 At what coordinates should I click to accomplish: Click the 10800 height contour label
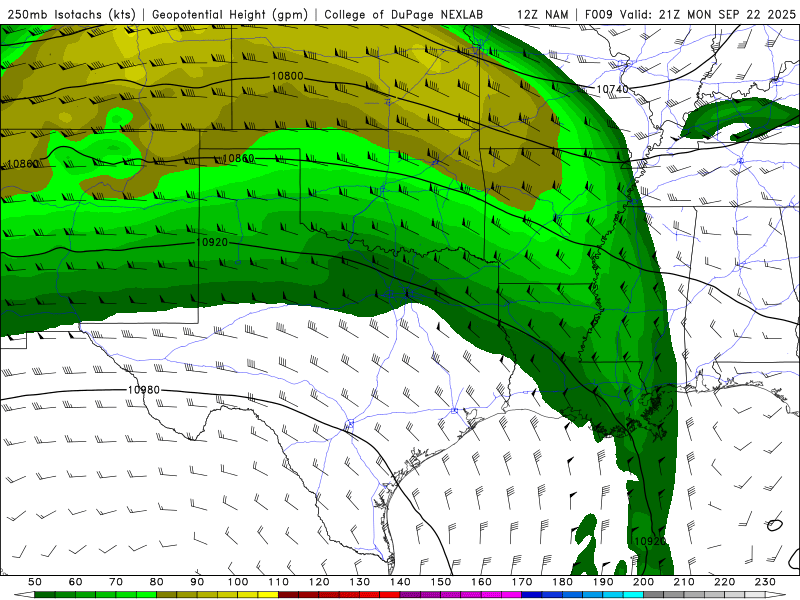tap(287, 76)
